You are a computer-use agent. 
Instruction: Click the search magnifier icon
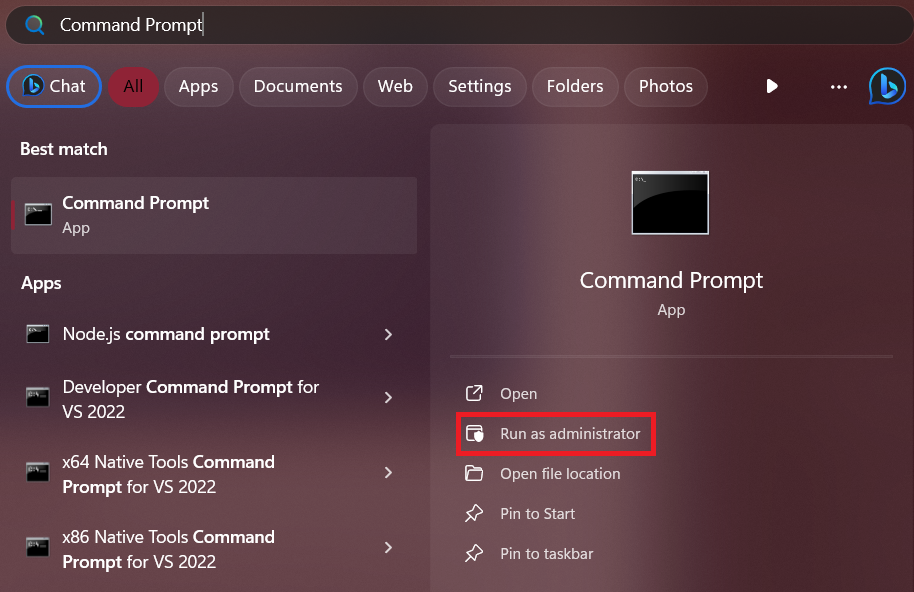point(35,25)
